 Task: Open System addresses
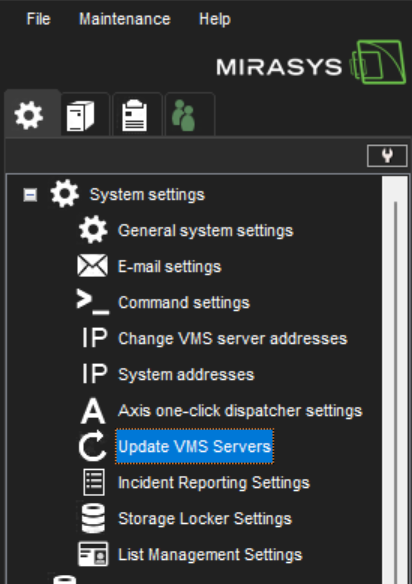(x=186, y=375)
